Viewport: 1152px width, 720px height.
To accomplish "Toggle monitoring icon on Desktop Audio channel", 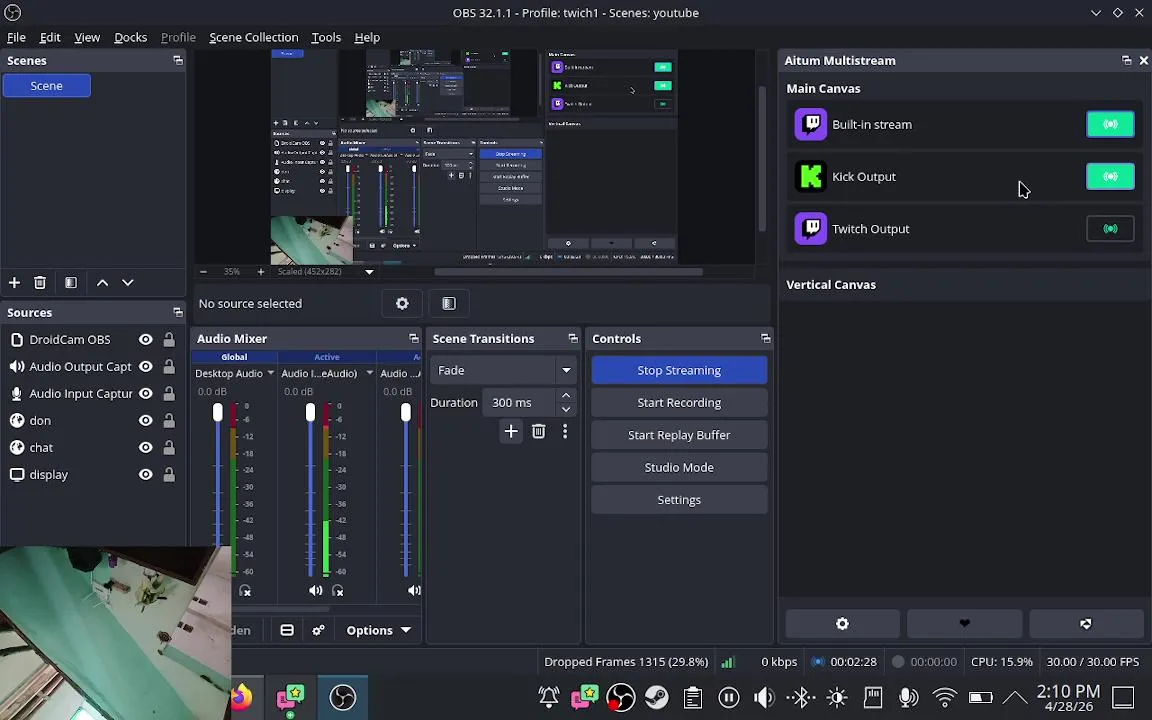I will [245, 591].
